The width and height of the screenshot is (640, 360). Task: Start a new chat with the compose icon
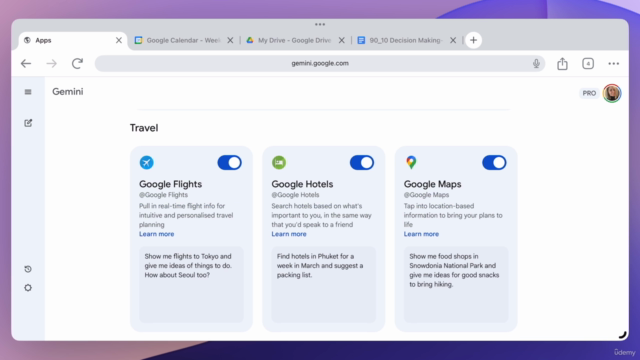28,123
